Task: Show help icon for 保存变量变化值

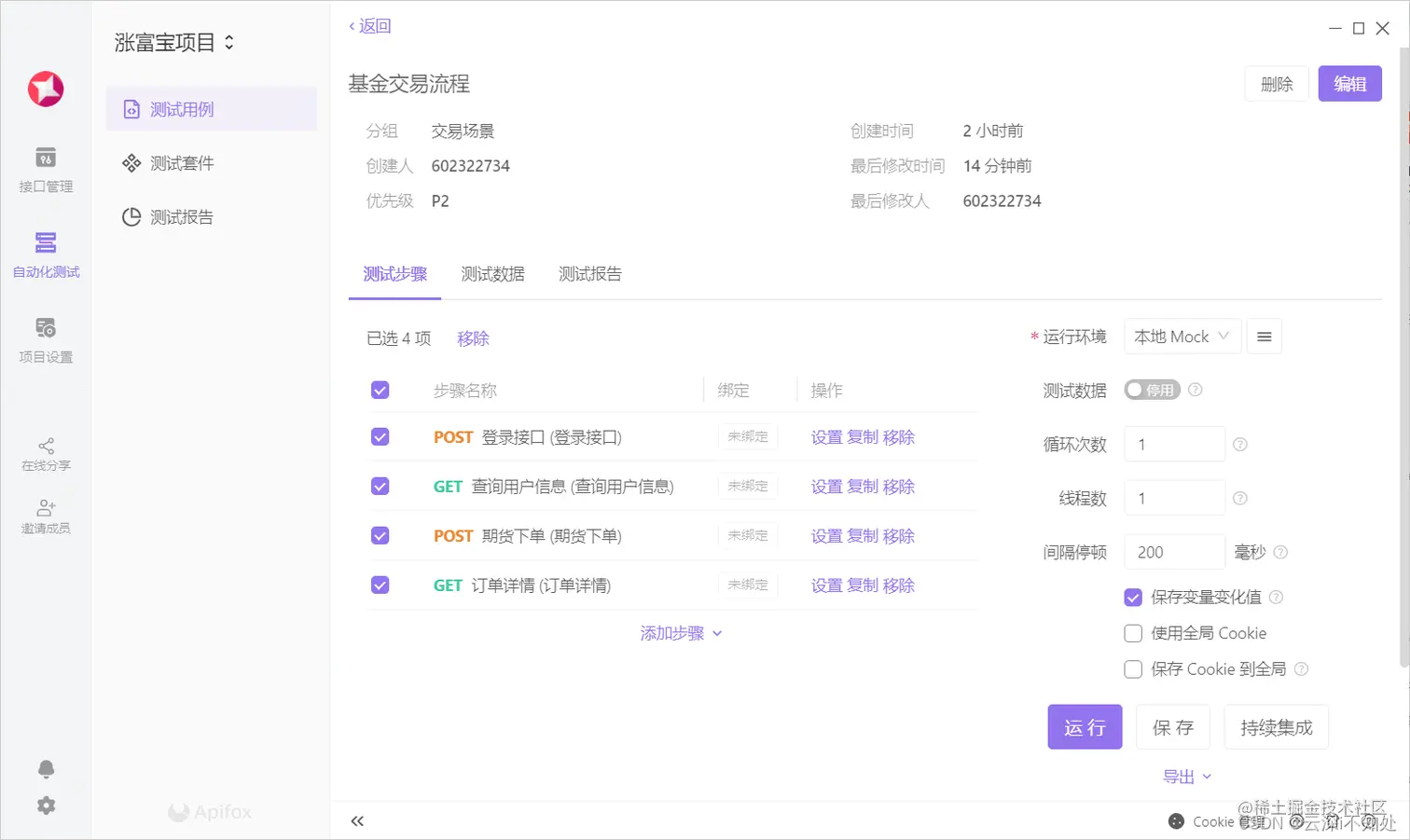Action: [1277, 597]
